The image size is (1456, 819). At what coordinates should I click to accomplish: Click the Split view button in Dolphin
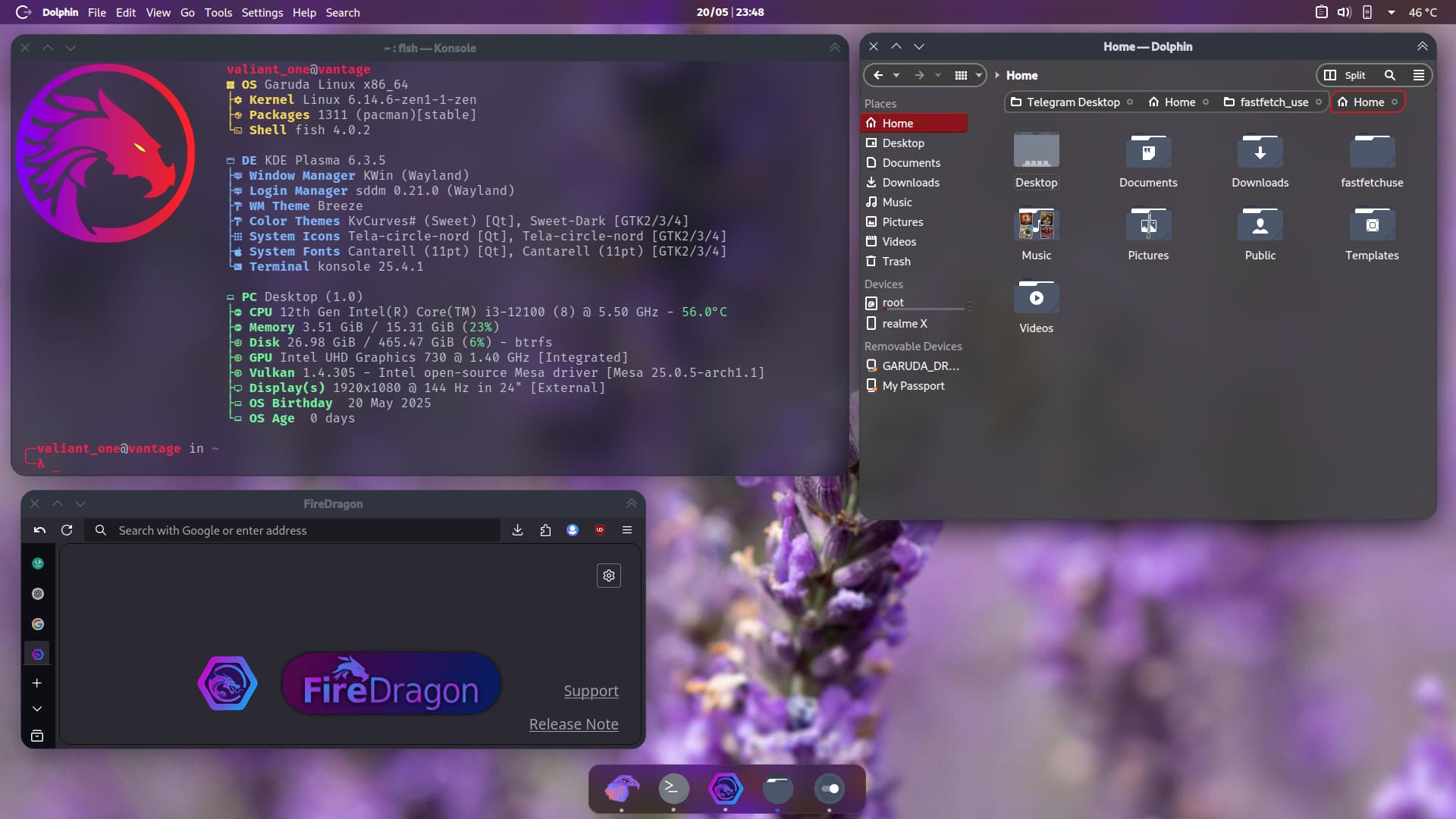click(1345, 75)
